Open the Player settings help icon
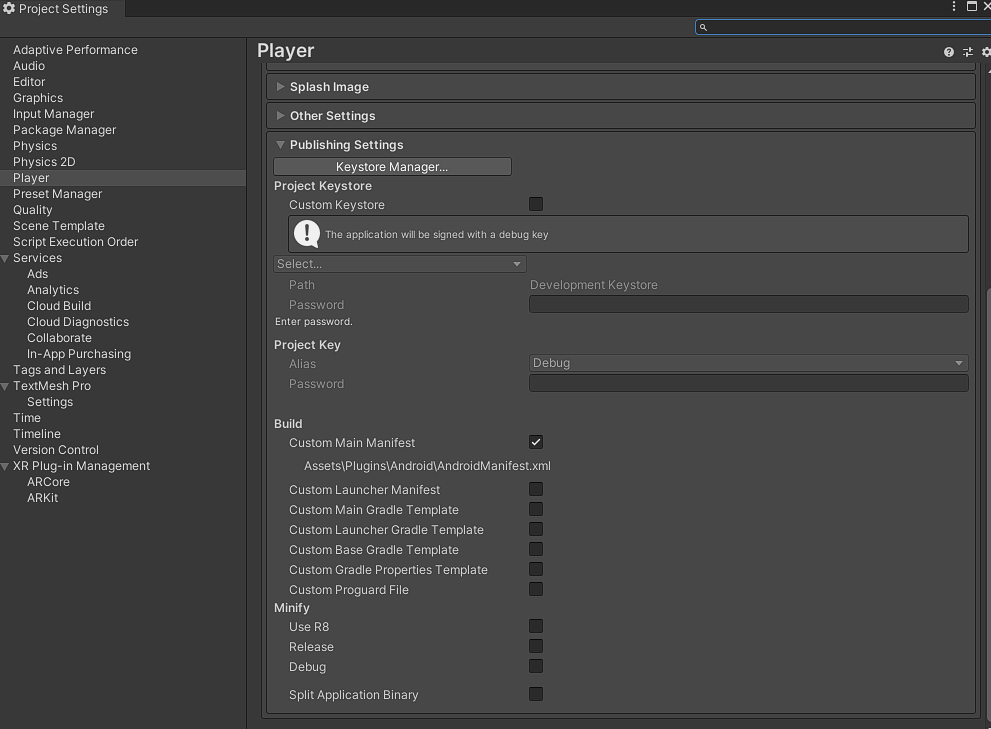991x729 pixels. tap(948, 51)
